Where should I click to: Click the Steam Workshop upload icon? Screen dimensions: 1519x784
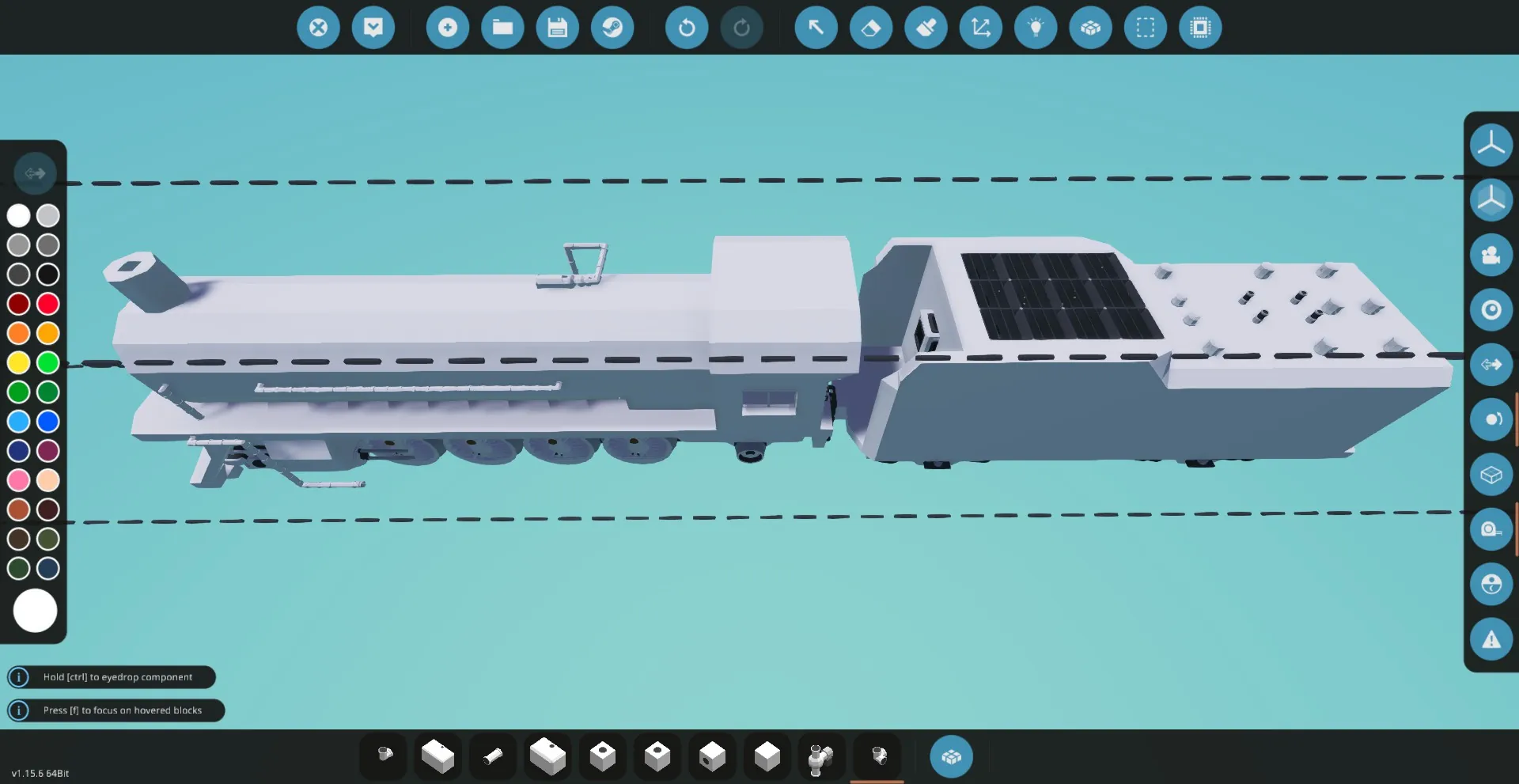(x=612, y=28)
